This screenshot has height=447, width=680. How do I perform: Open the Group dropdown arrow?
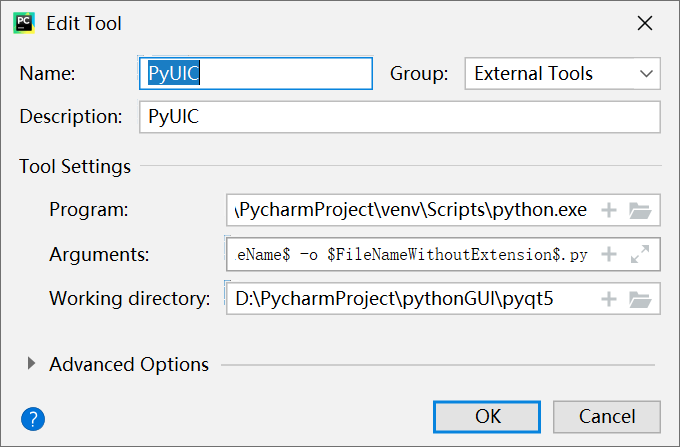[x=646, y=74]
